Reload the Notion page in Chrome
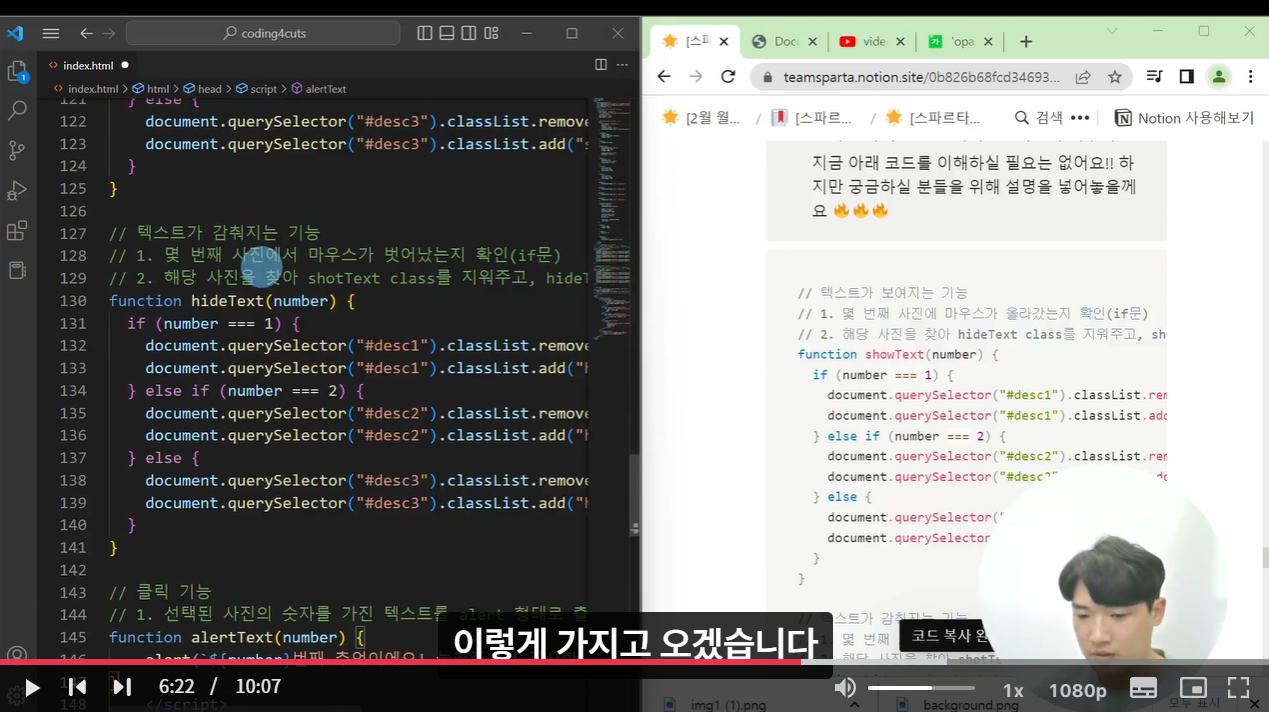 pos(728,77)
